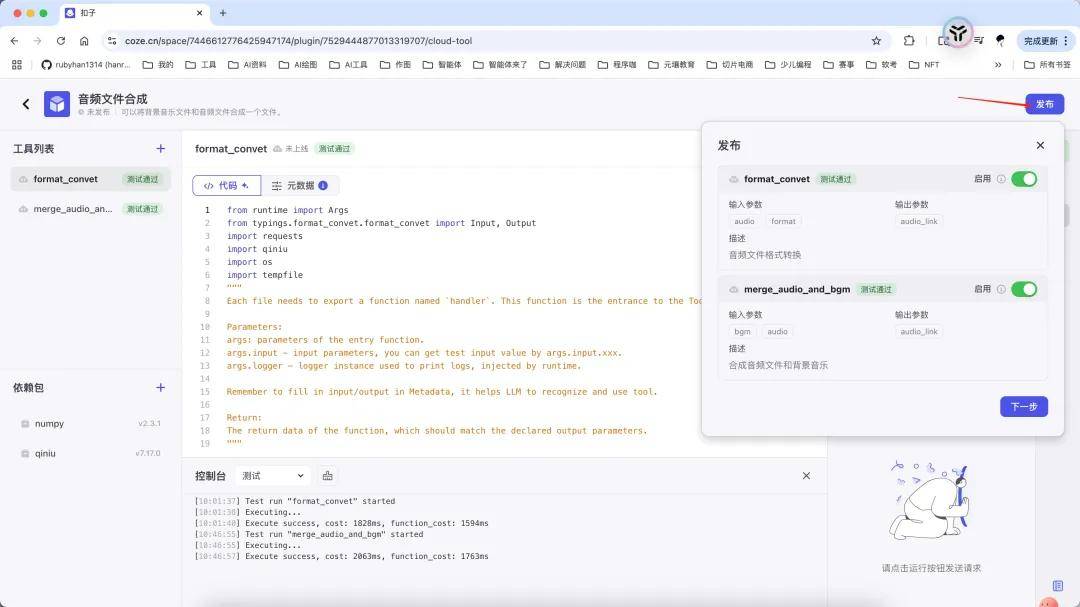This screenshot has height=607, width=1080.
Task: Close the 发布 dialog
Action: click(x=1040, y=145)
